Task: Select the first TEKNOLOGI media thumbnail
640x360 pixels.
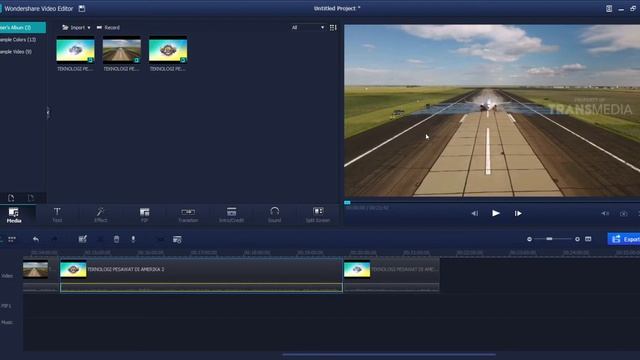Action: point(75,50)
